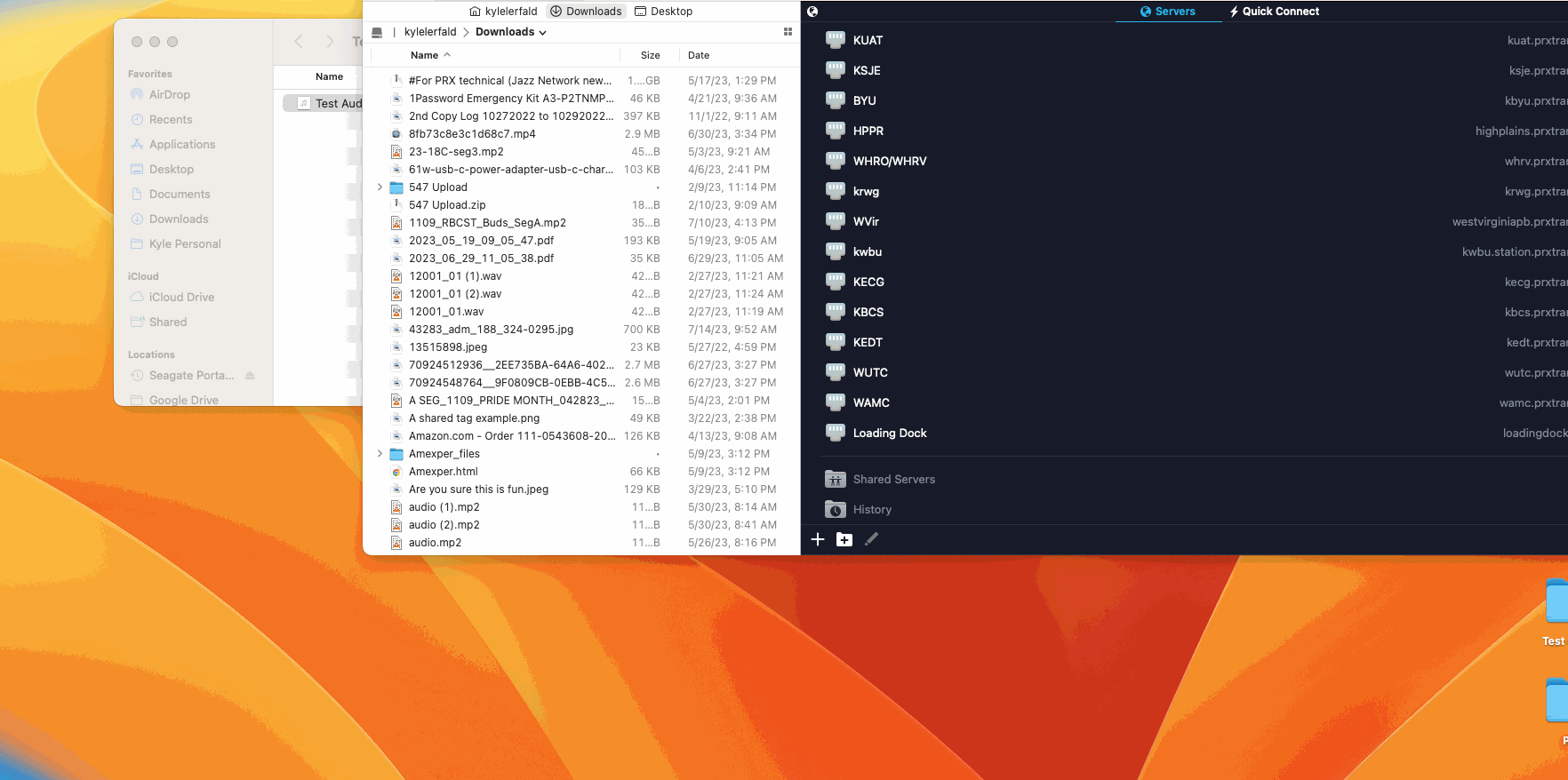Select the Loading Dock server icon

click(835, 433)
